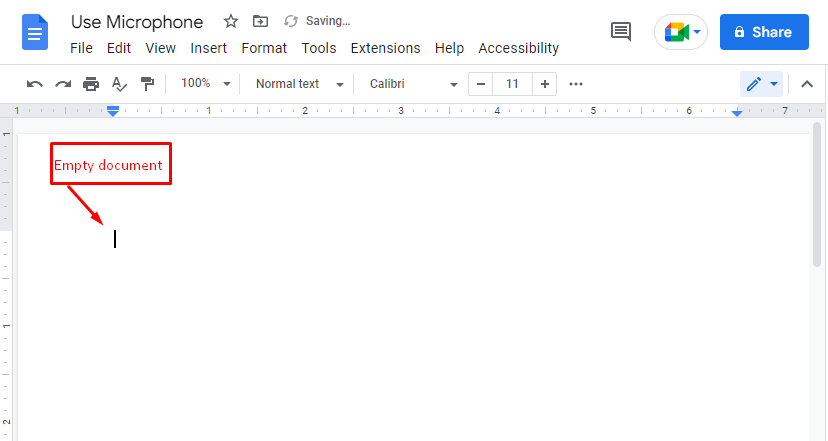
Task: Open the zoom 100% dropdown
Action: (x=205, y=83)
